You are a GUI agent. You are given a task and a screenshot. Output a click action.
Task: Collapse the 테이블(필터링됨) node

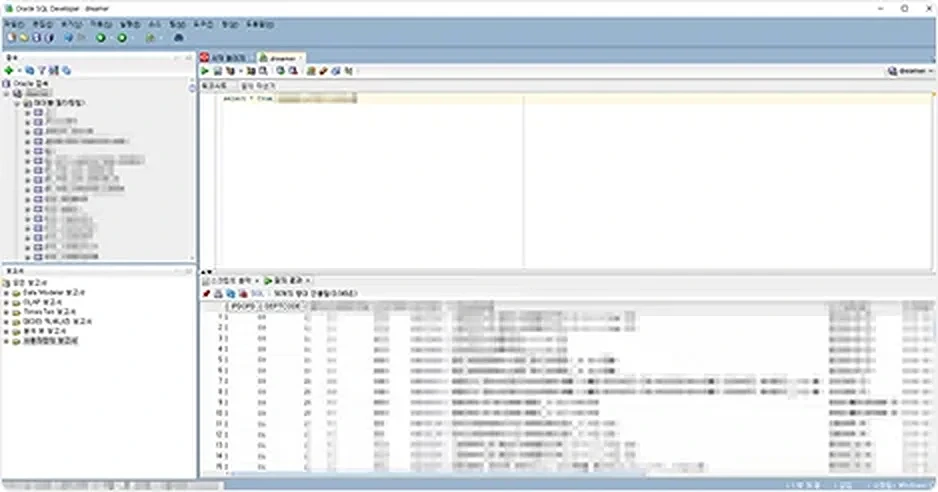click(18, 104)
